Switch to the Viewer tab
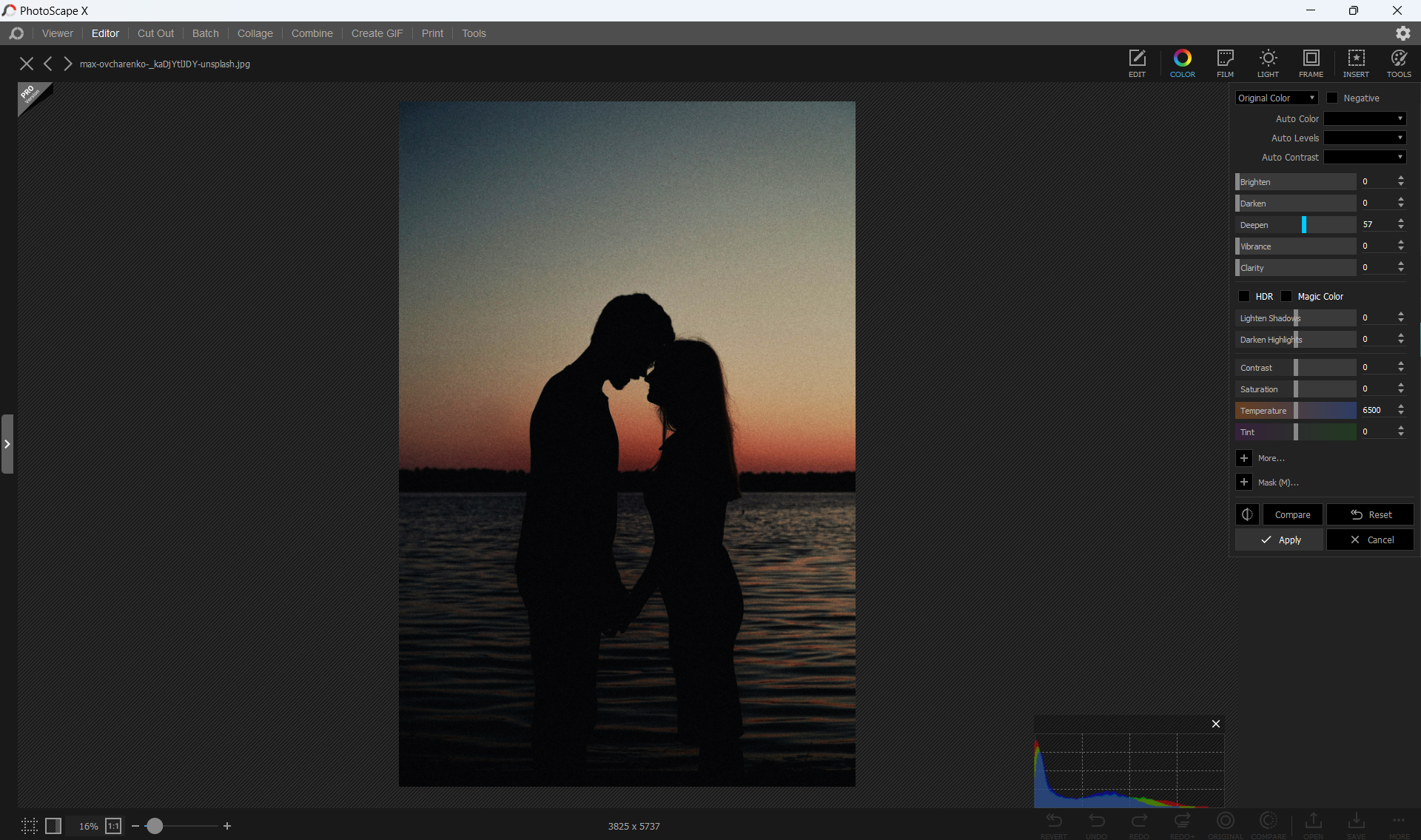Screen dimensions: 1421x840 click(x=57, y=33)
